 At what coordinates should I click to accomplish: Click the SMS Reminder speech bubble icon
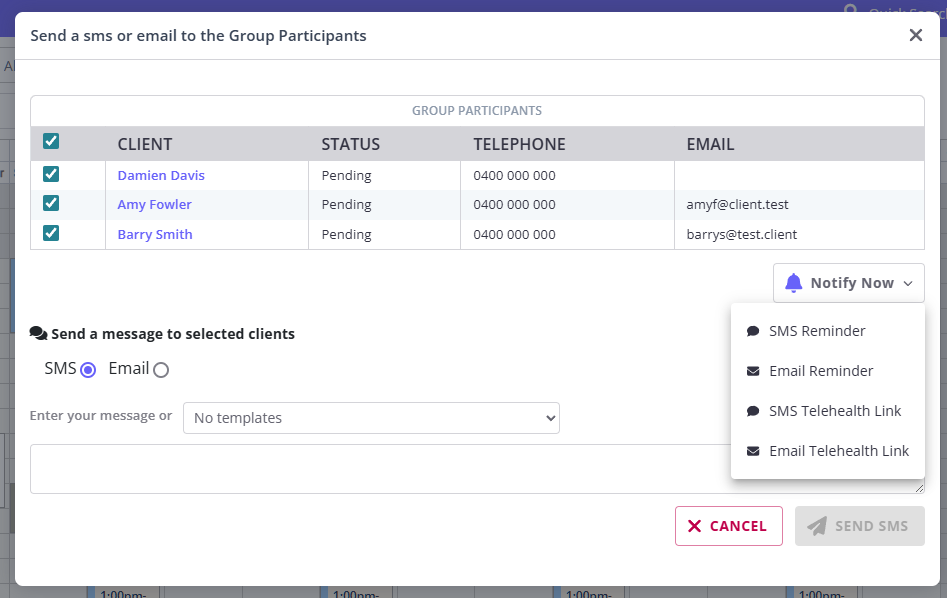coord(753,331)
